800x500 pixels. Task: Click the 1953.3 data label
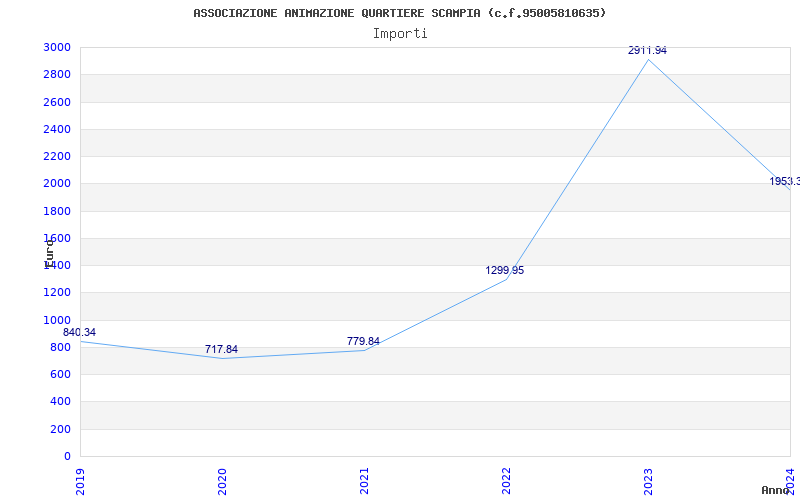[x=784, y=182]
